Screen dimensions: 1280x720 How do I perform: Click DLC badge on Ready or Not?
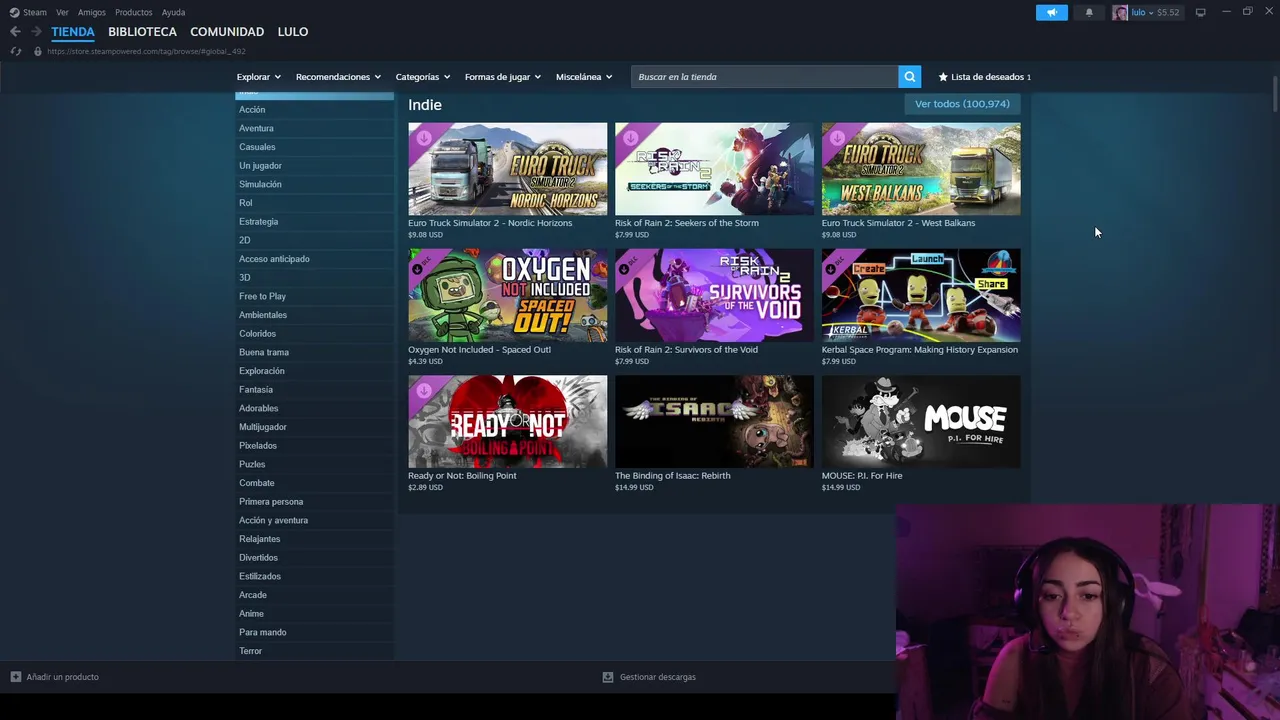coord(424,390)
